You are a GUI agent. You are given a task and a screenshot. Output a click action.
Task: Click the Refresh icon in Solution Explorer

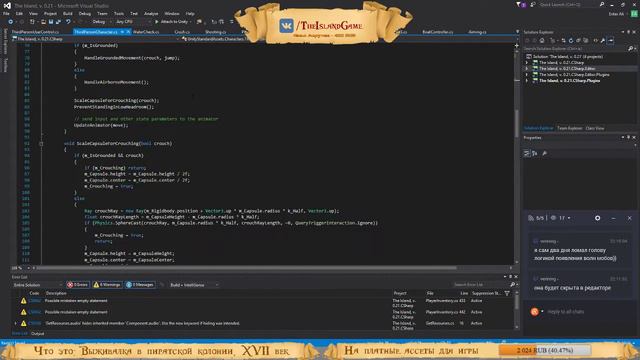click(x=571, y=40)
